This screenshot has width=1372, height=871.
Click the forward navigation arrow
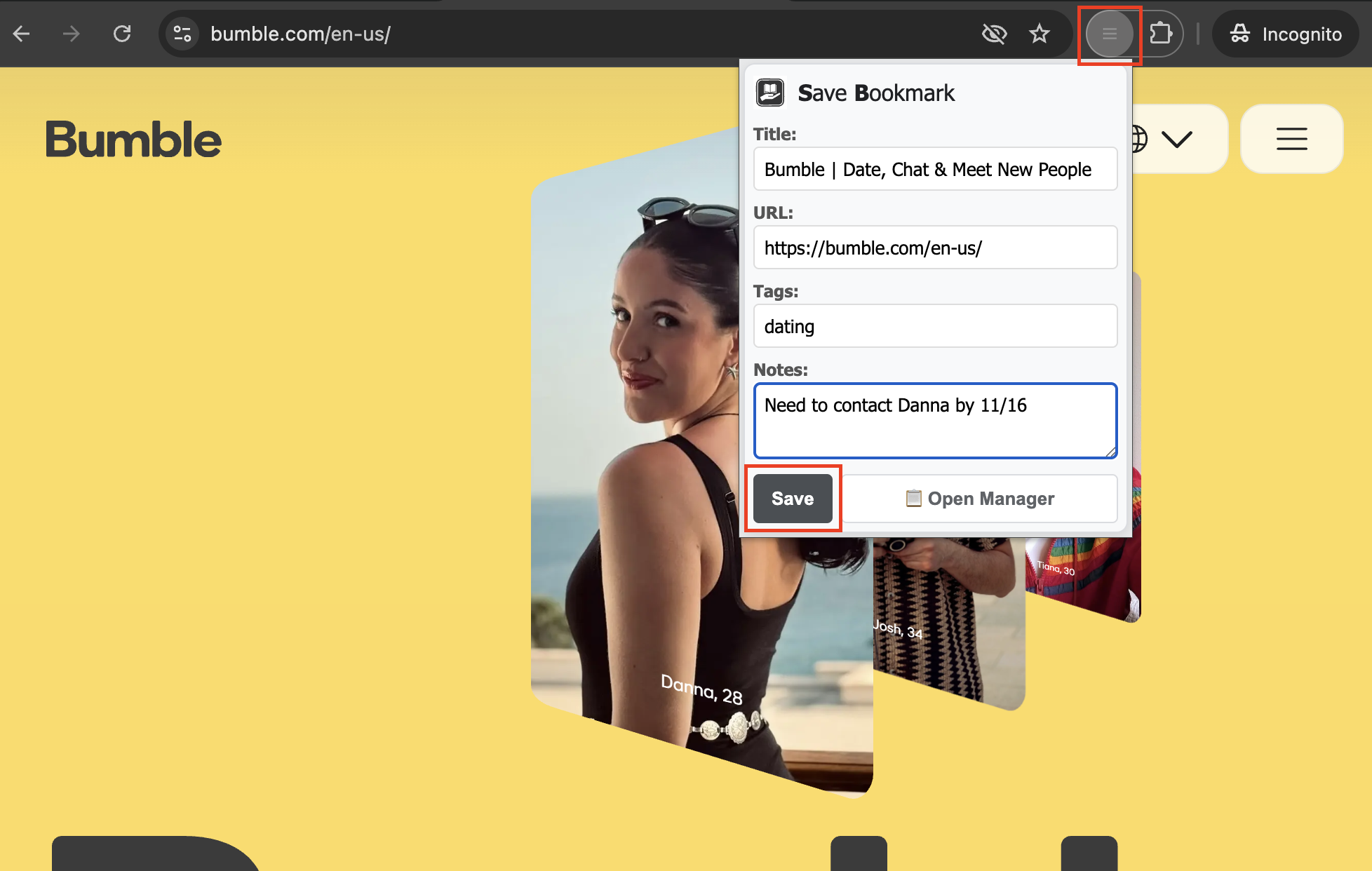pyautogui.click(x=71, y=33)
